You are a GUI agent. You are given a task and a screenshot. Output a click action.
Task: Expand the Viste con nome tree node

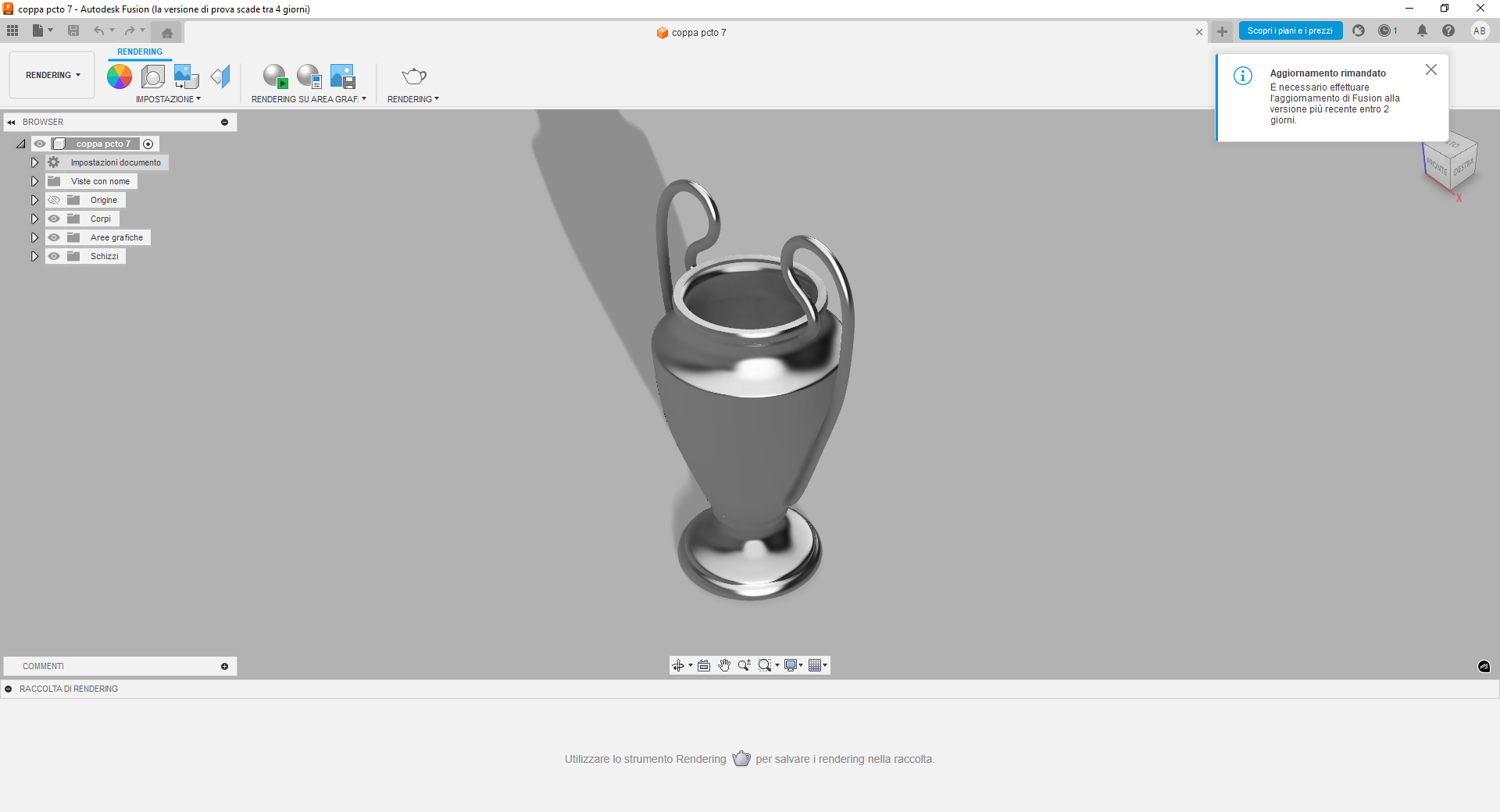tap(34, 181)
